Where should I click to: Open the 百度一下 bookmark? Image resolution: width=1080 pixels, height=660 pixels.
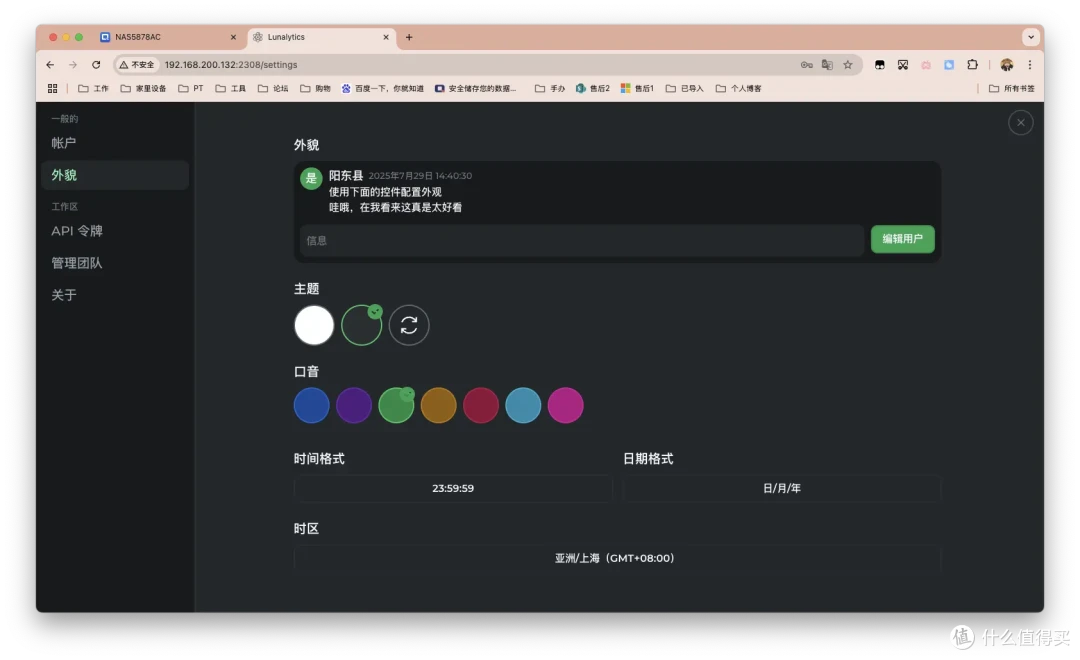(x=383, y=88)
